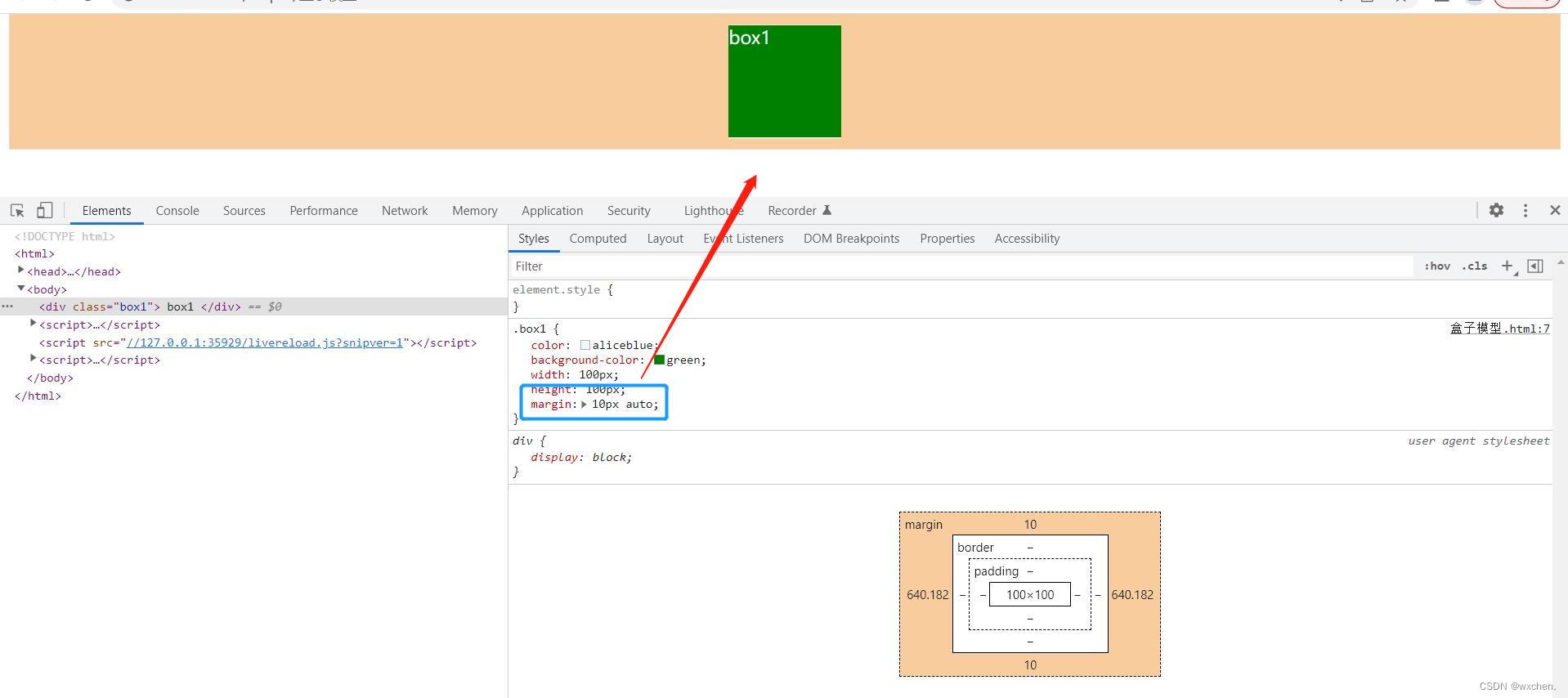Click the new style rule plus icon
The height and width of the screenshot is (698, 1568).
click(1508, 266)
